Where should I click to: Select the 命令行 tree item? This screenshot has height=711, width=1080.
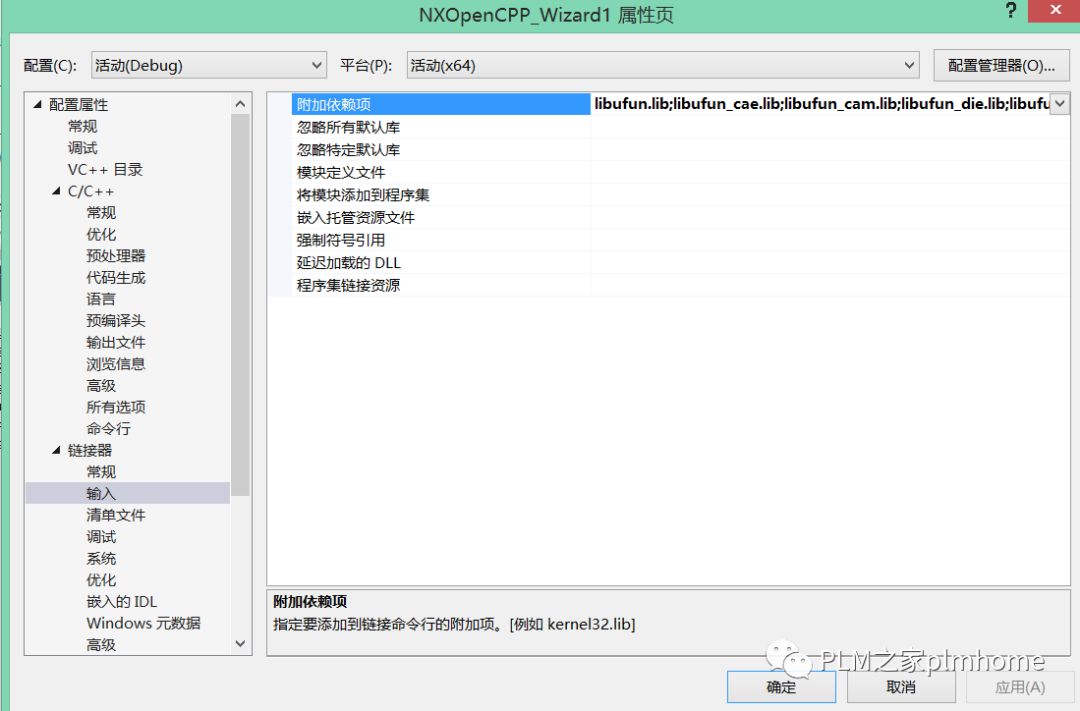[x=108, y=429]
